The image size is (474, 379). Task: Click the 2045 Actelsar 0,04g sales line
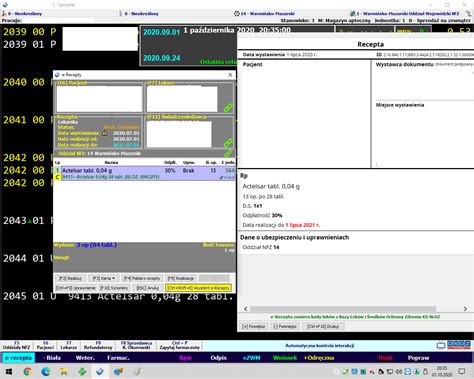click(118, 296)
